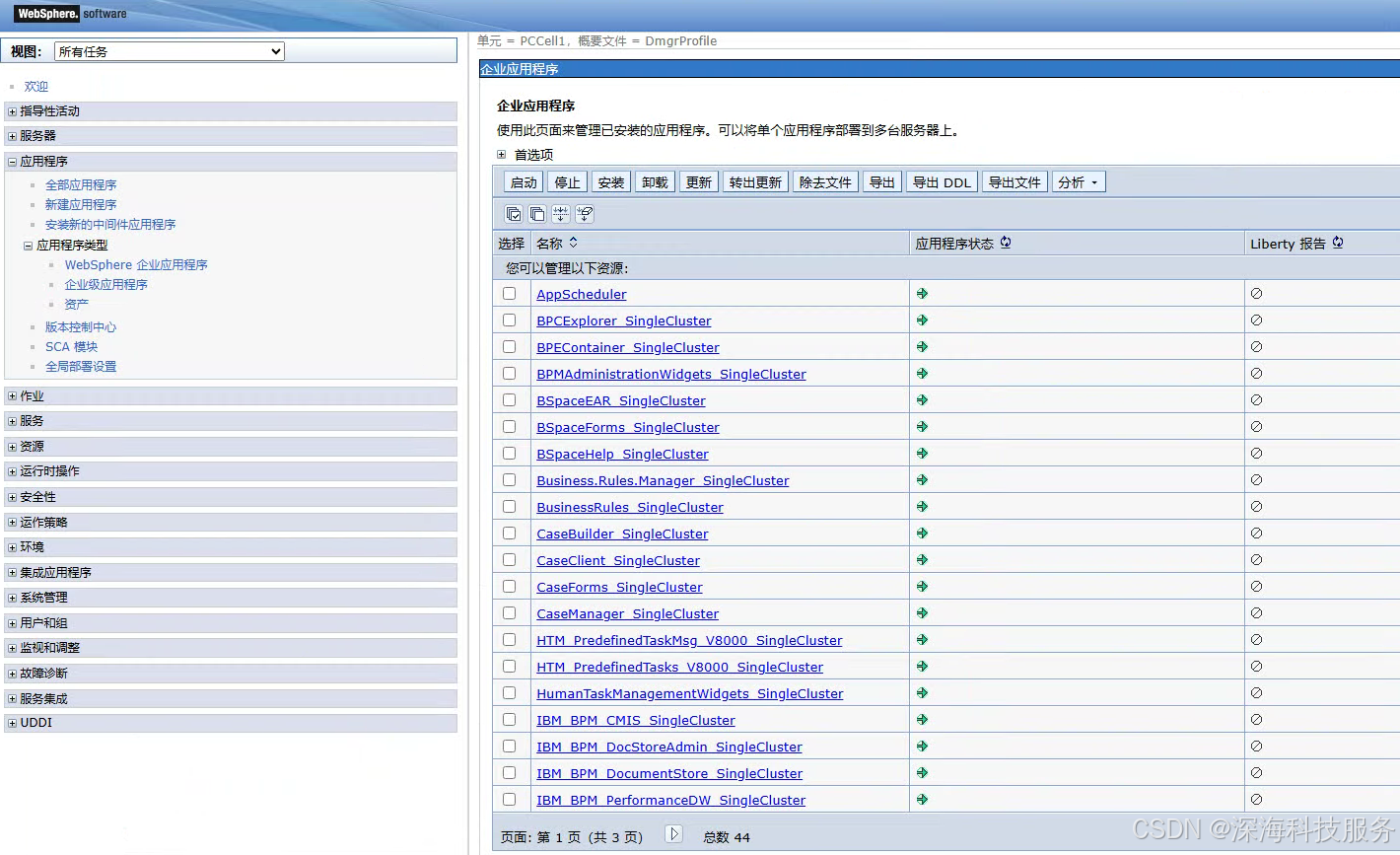Click Liberty report icon for BusinessRules_SingleCluster
The width and height of the screenshot is (1400, 855).
(1256, 507)
